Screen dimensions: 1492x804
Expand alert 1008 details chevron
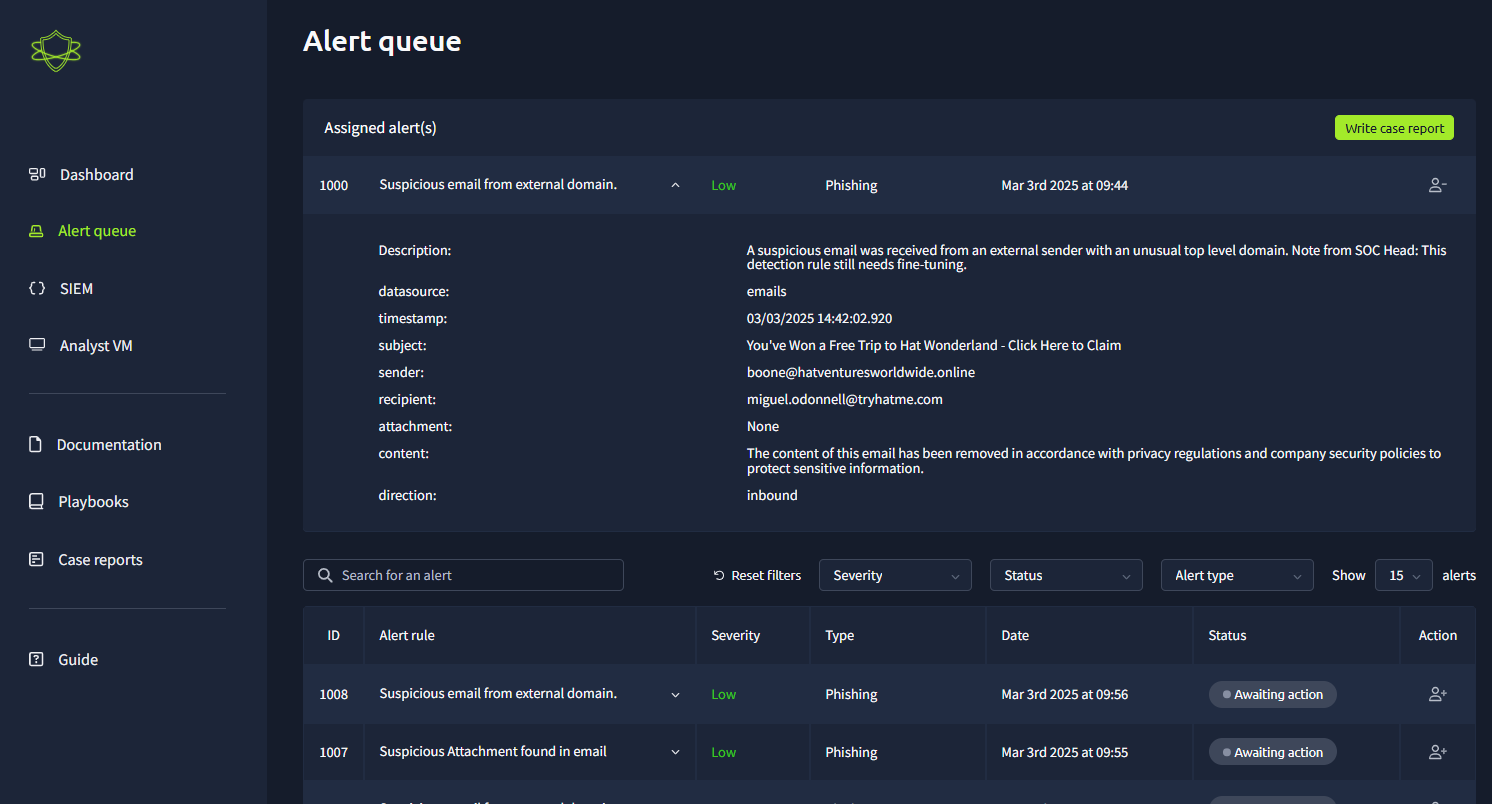(x=675, y=694)
